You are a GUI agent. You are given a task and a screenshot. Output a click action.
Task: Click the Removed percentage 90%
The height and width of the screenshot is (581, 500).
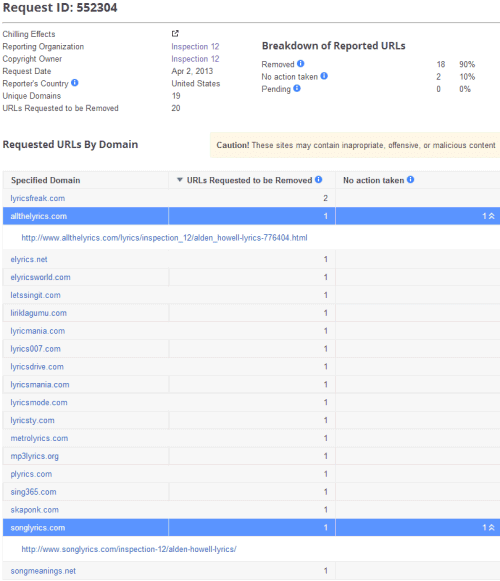tap(467, 64)
